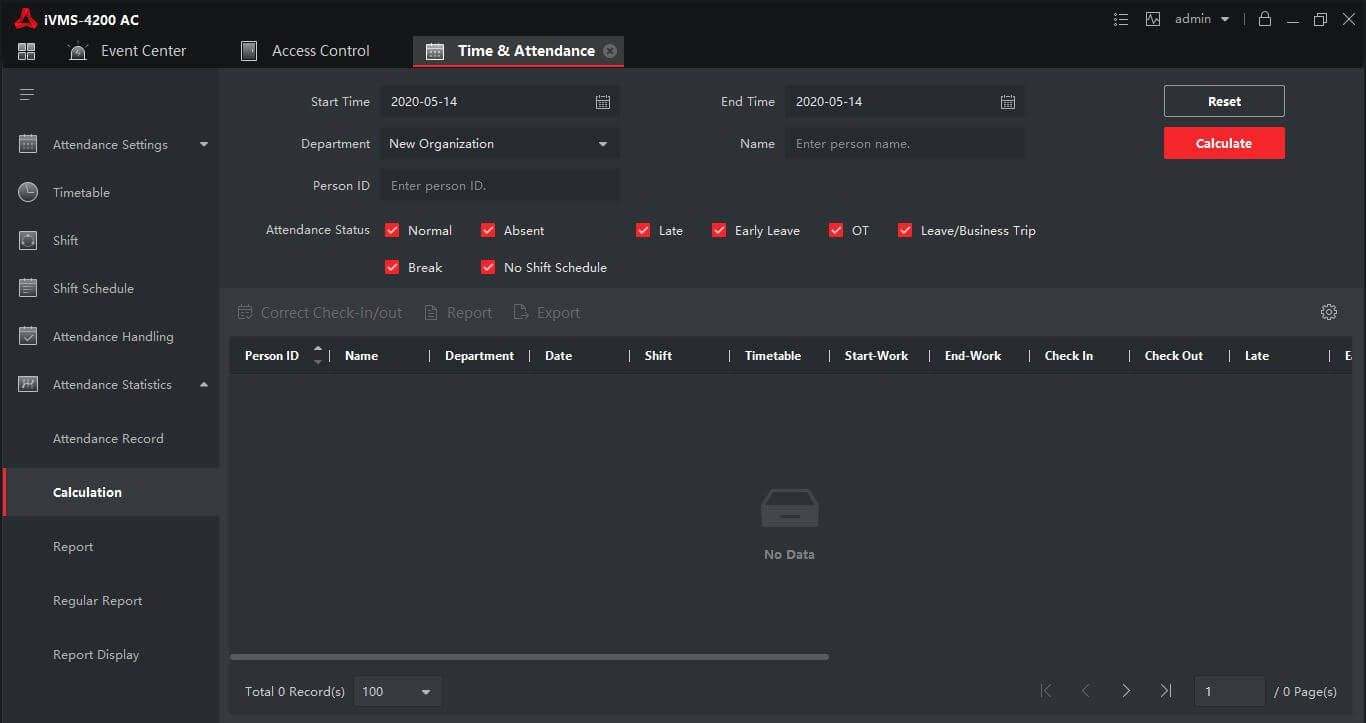
Task: Click the Correct Check-in/out icon
Action: pyautogui.click(x=245, y=313)
